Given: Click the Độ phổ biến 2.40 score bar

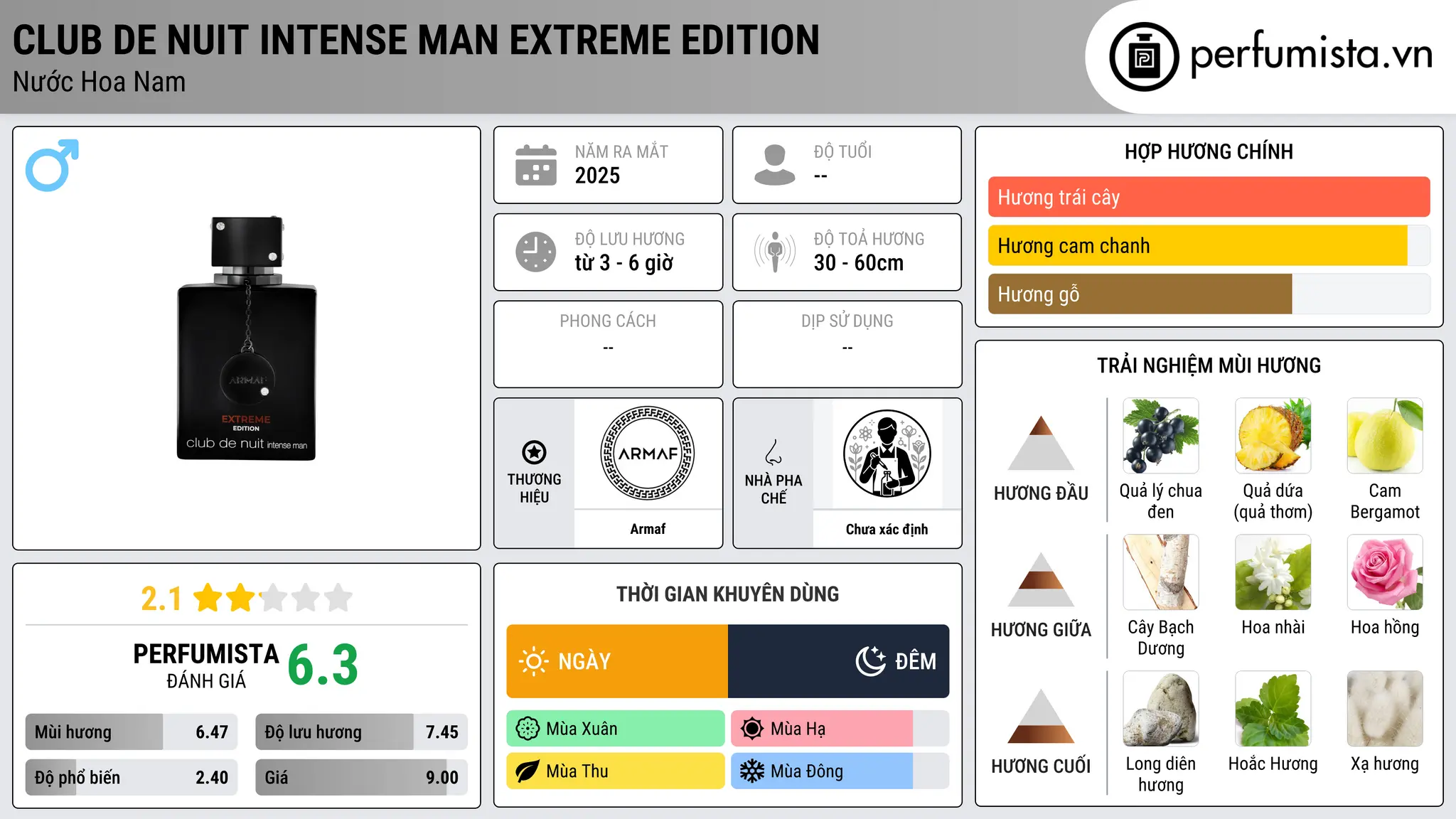Looking at the screenshot, I should 132,777.
